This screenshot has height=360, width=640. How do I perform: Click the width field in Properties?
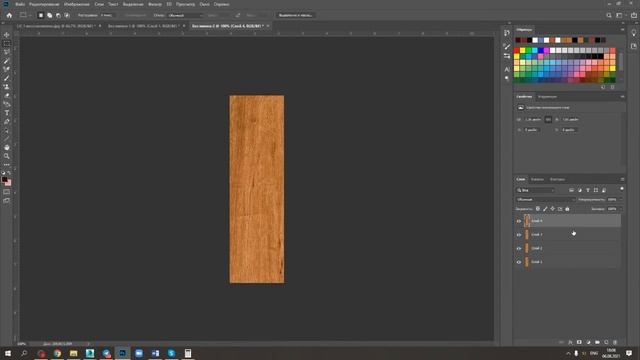pos(533,120)
